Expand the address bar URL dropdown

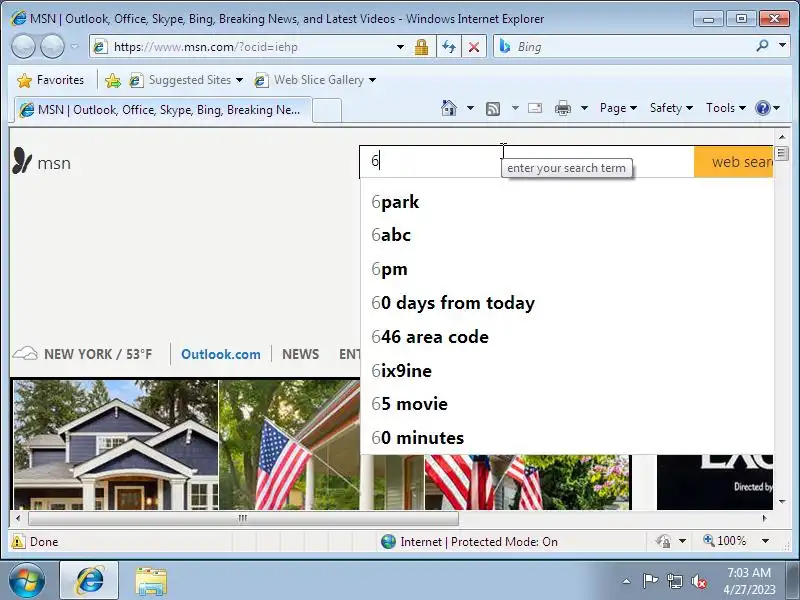pyautogui.click(x=401, y=47)
